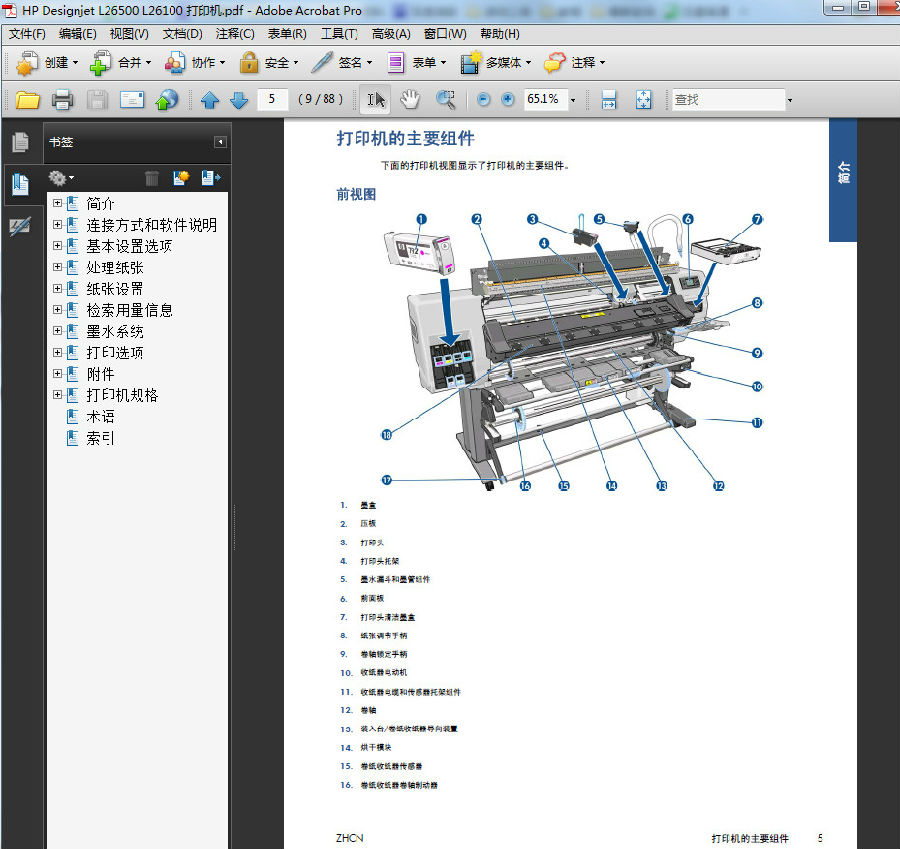Click the panel splitter collapse handle
Viewport: 900px width, 849px height.
coord(234,528)
